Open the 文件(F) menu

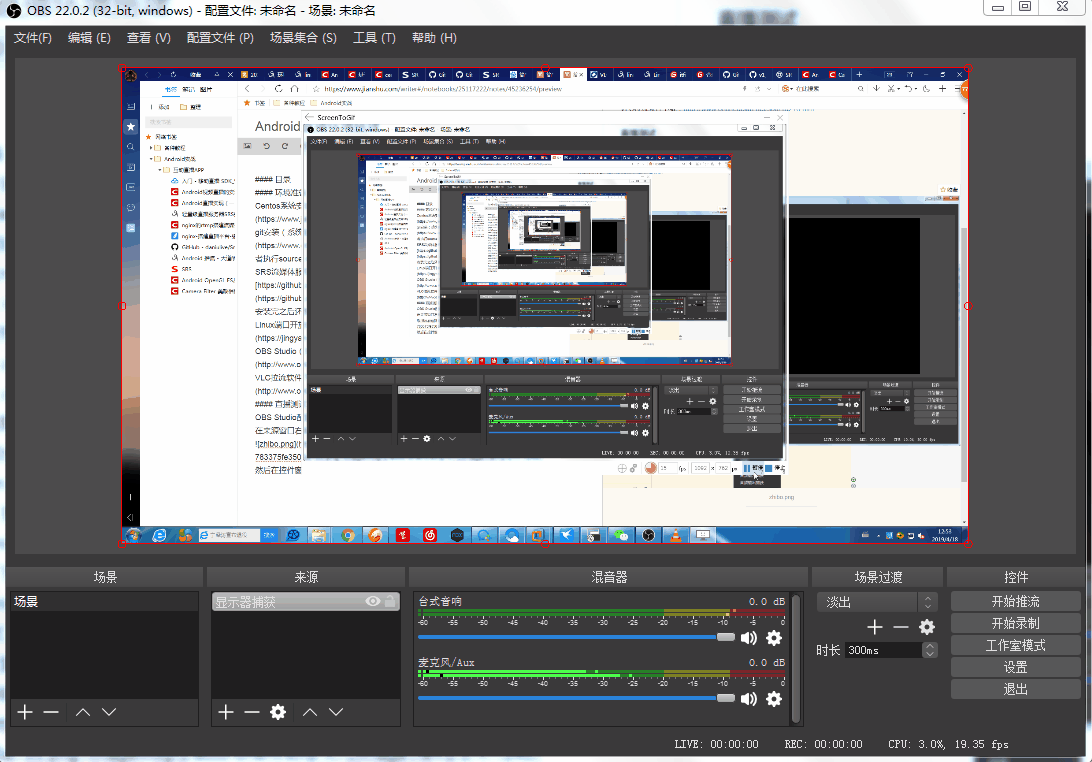[x=33, y=38]
